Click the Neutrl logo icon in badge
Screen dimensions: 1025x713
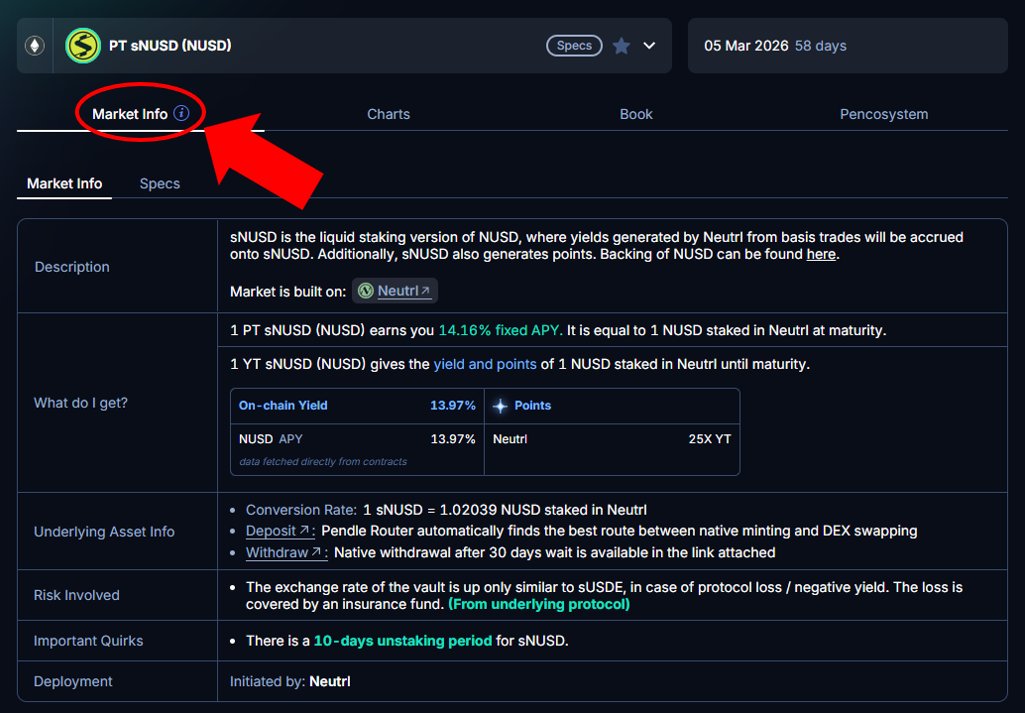click(366, 291)
